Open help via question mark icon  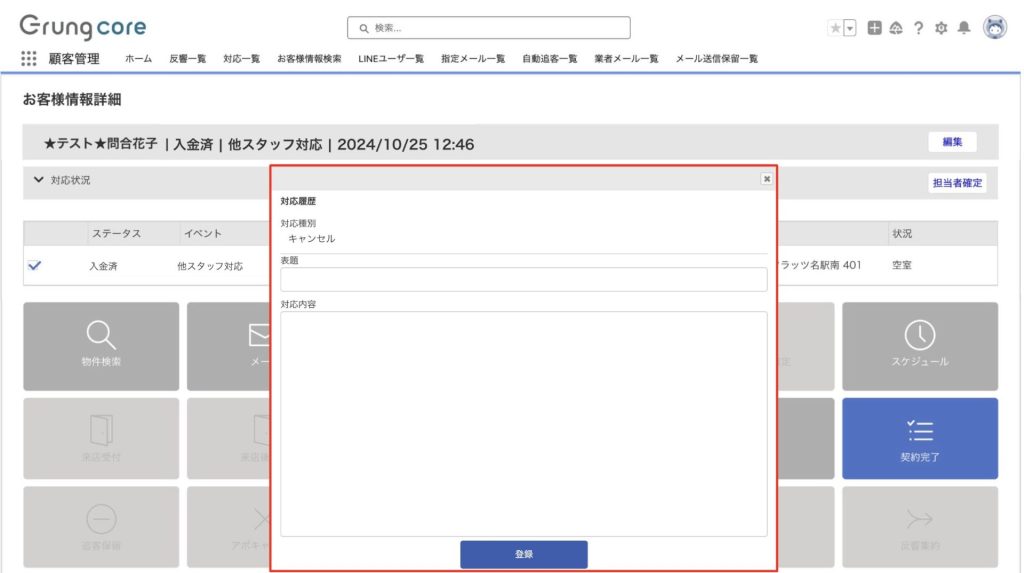tap(918, 28)
